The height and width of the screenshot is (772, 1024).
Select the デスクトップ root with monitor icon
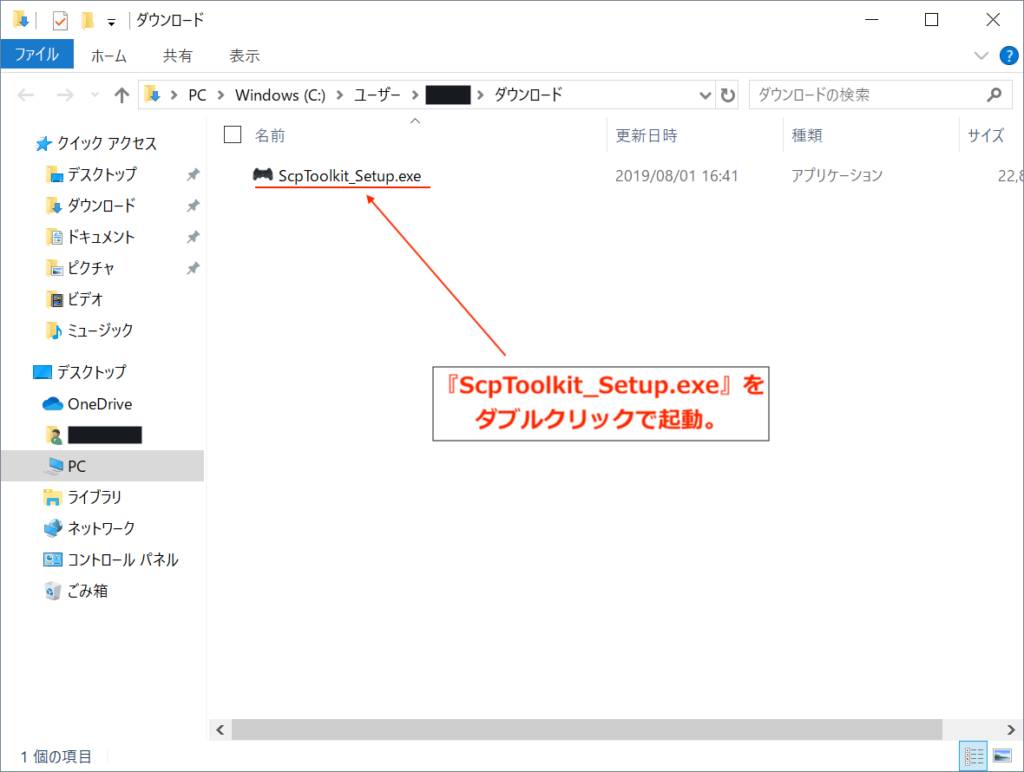click(91, 372)
